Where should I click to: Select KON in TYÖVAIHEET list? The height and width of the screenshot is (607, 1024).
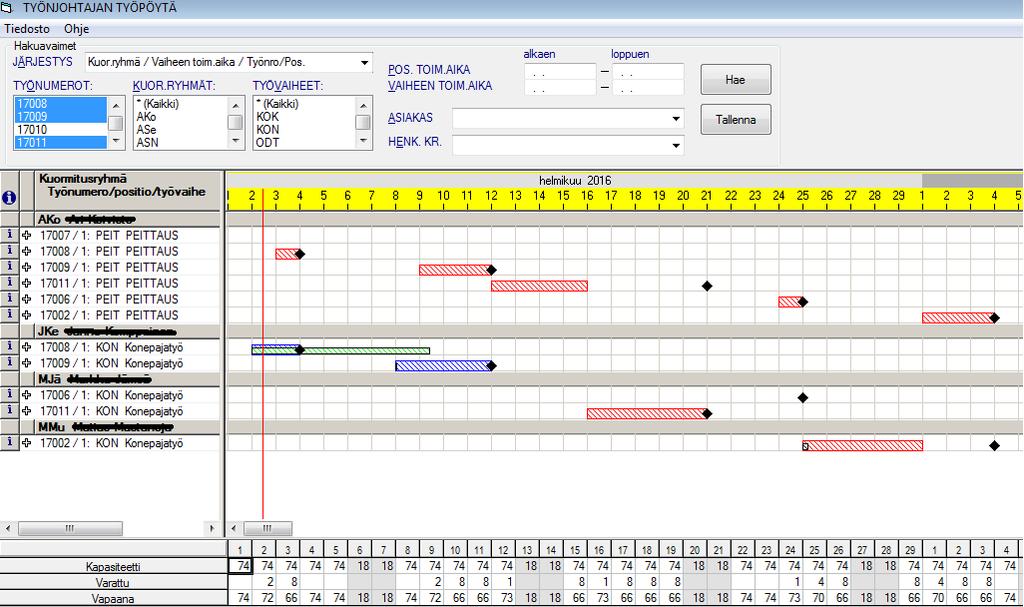304,129
